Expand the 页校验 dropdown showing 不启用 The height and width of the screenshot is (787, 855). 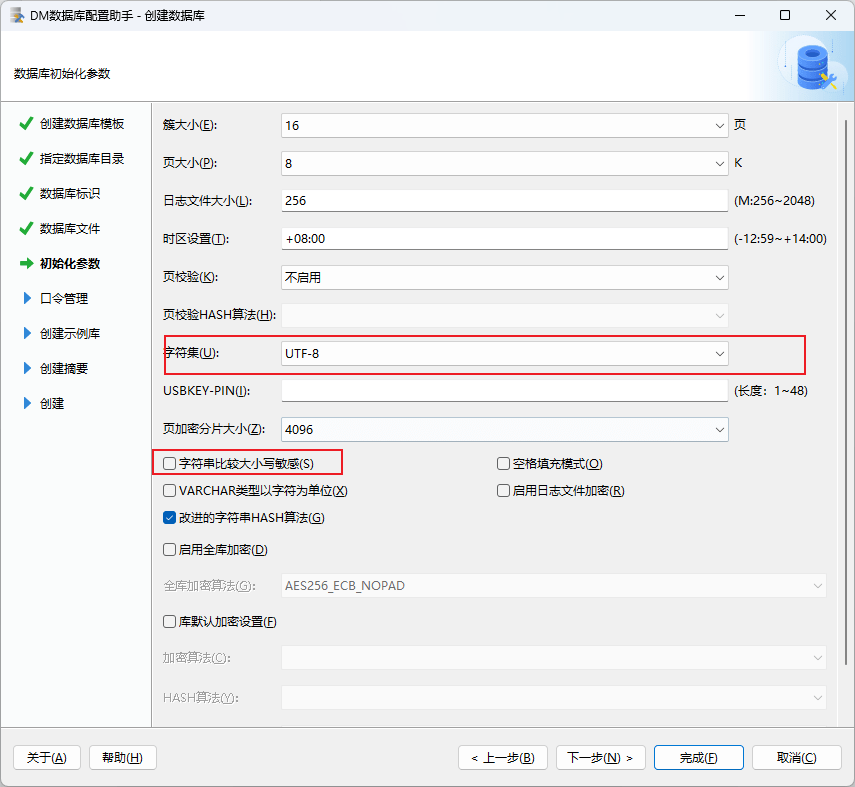[x=504, y=278]
